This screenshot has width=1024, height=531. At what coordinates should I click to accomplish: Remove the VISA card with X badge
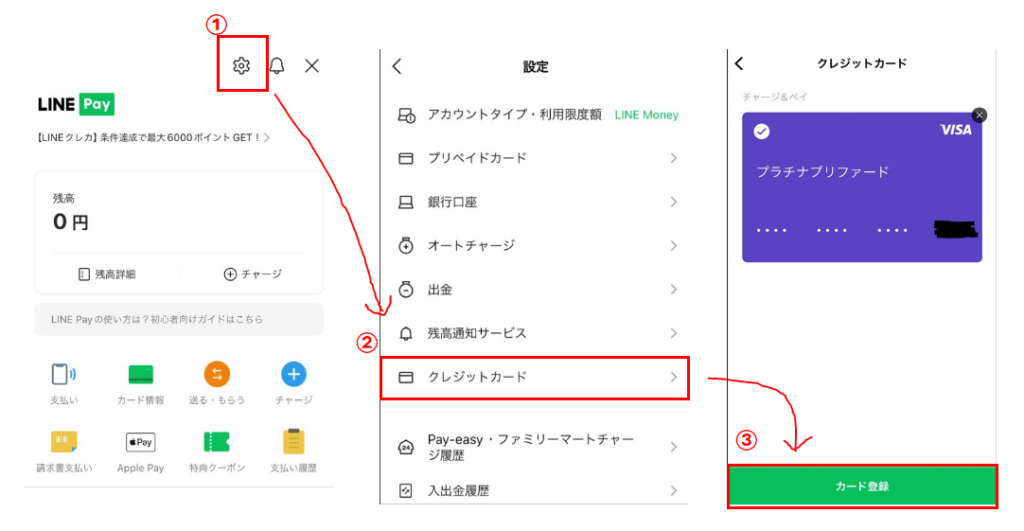(x=979, y=115)
